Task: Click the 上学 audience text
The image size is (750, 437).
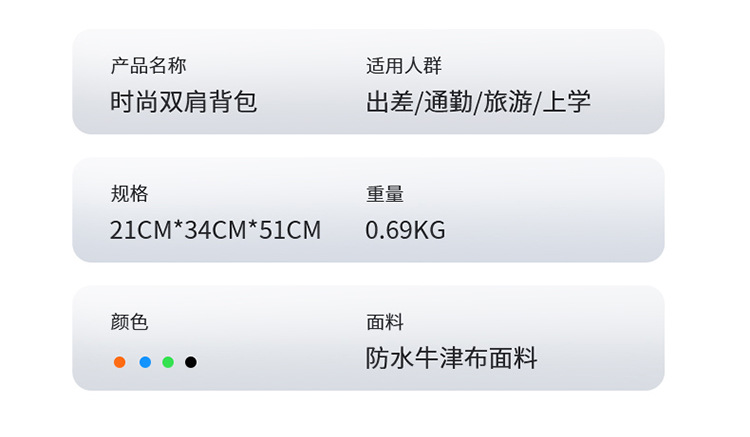Action: point(567,102)
